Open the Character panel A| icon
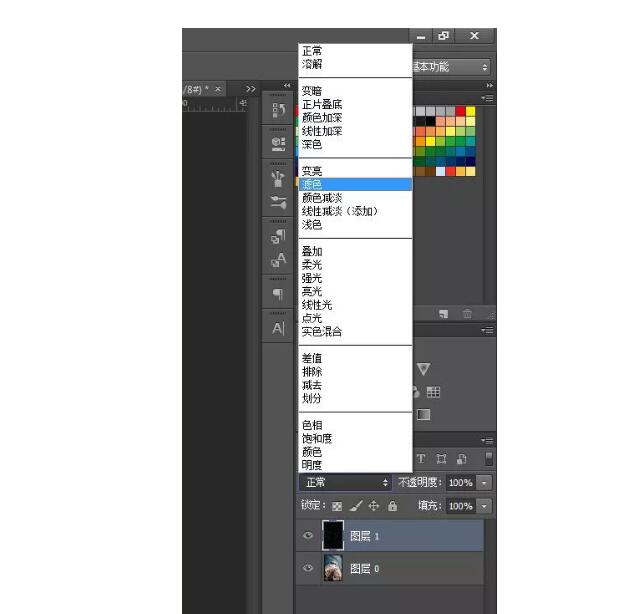The height and width of the screenshot is (614, 639). tap(278, 328)
